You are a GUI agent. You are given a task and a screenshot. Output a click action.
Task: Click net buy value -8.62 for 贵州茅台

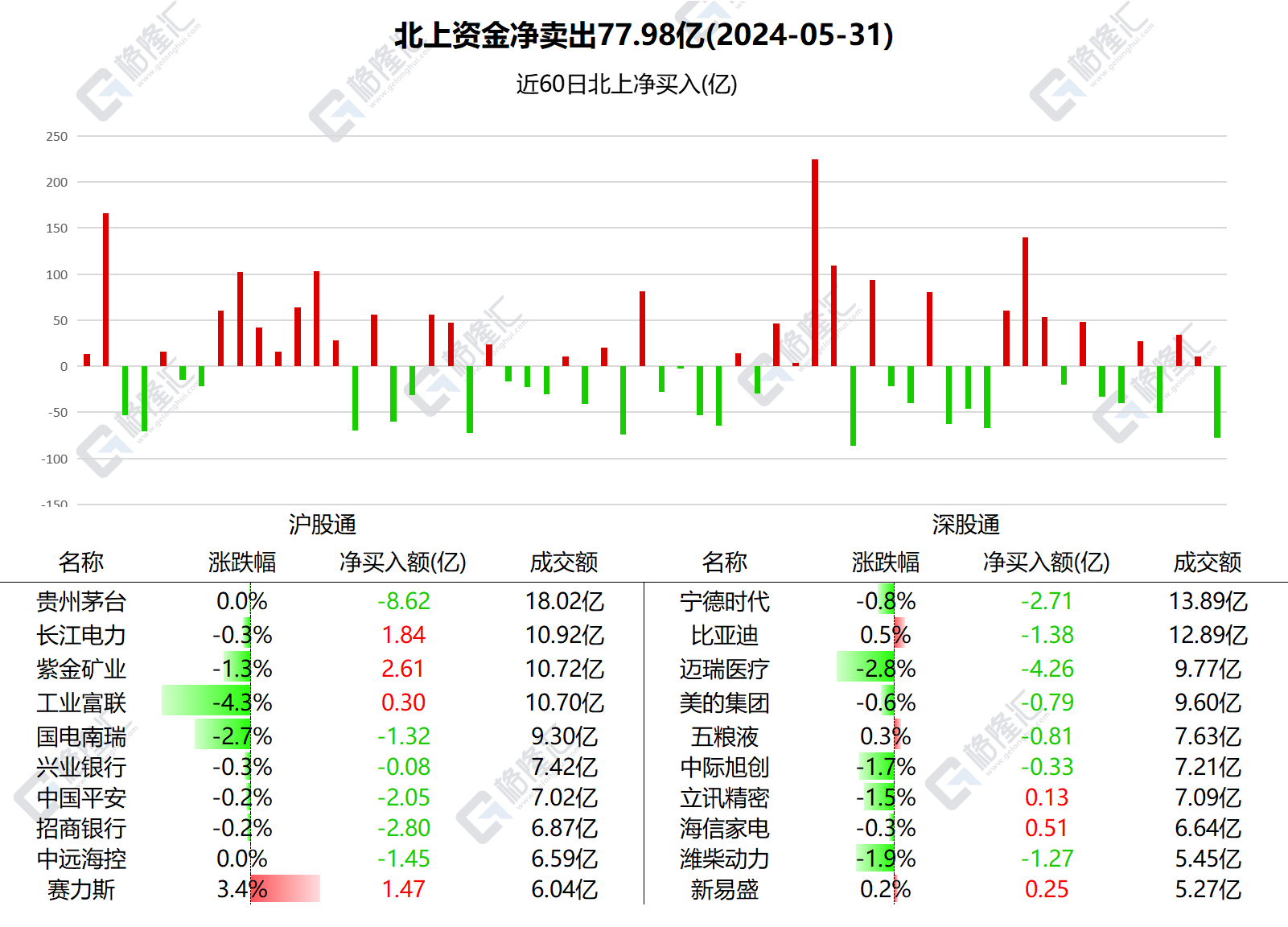click(404, 601)
